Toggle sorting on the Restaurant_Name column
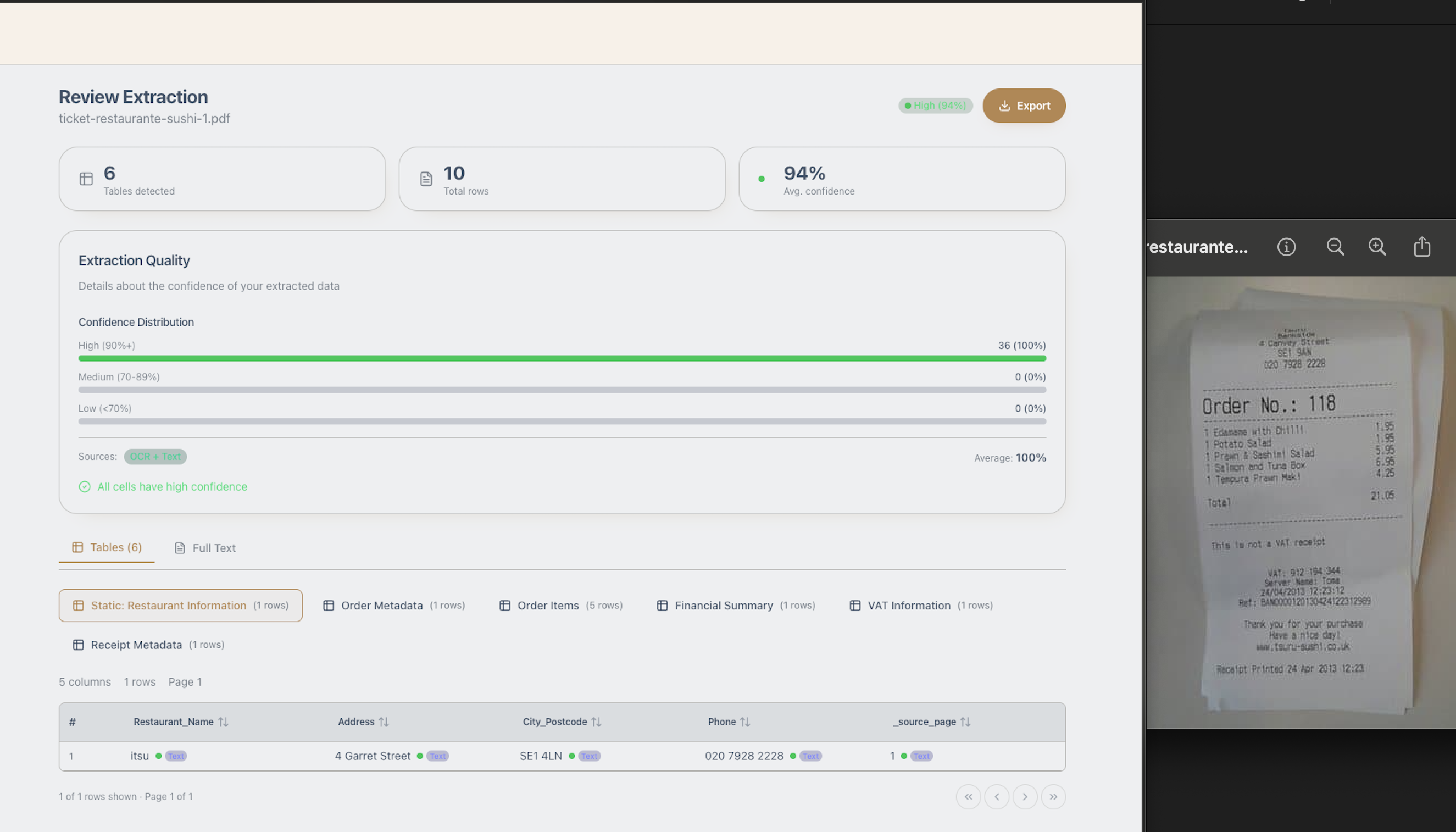Viewport: 1456px width, 832px height. point(224,721)
